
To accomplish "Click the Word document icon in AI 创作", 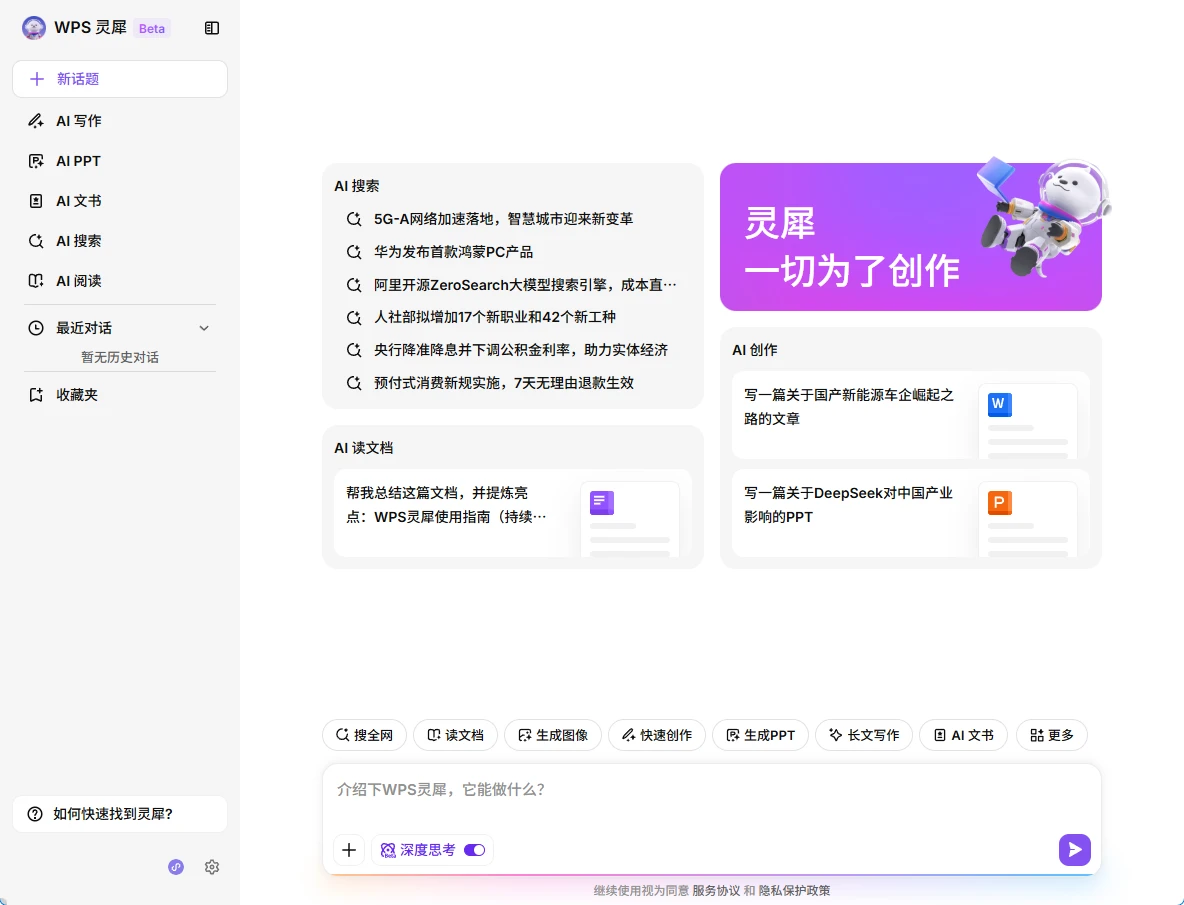I will point(999,405).
